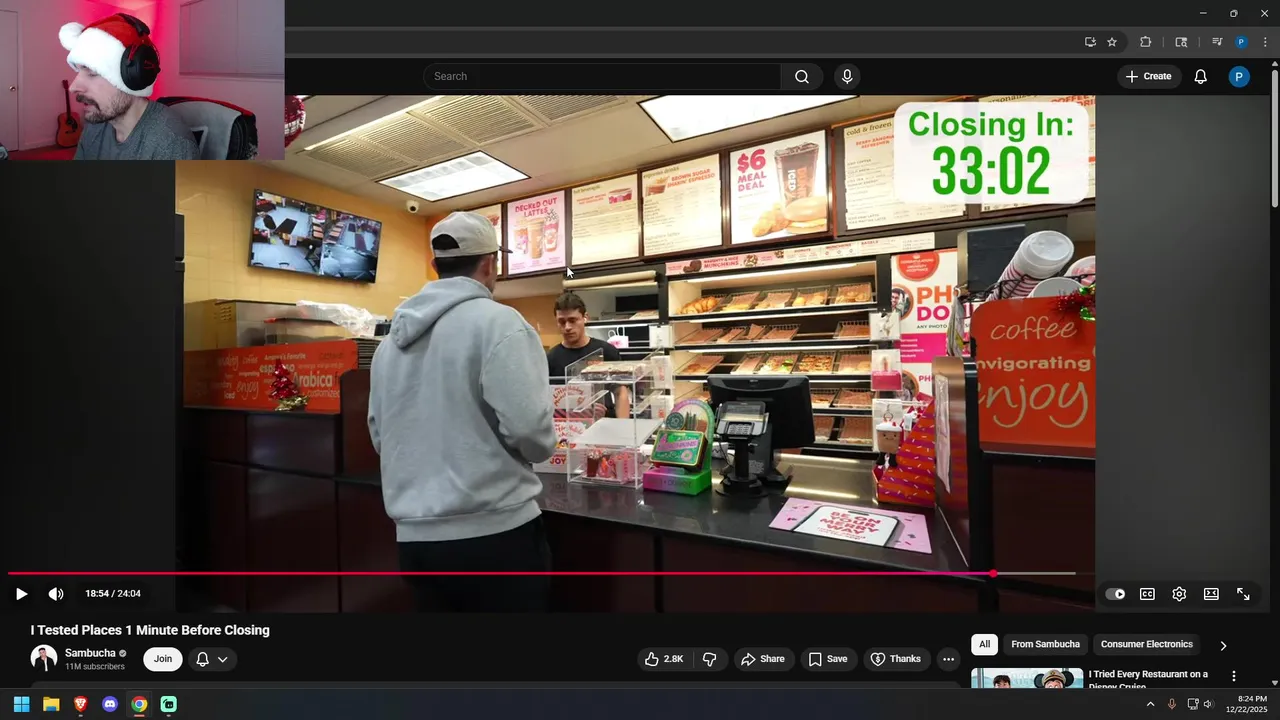The width and height of the screenshot is (1280, 720).
Task: Show more filter chips with right chevron
Action: (1223, 646)
